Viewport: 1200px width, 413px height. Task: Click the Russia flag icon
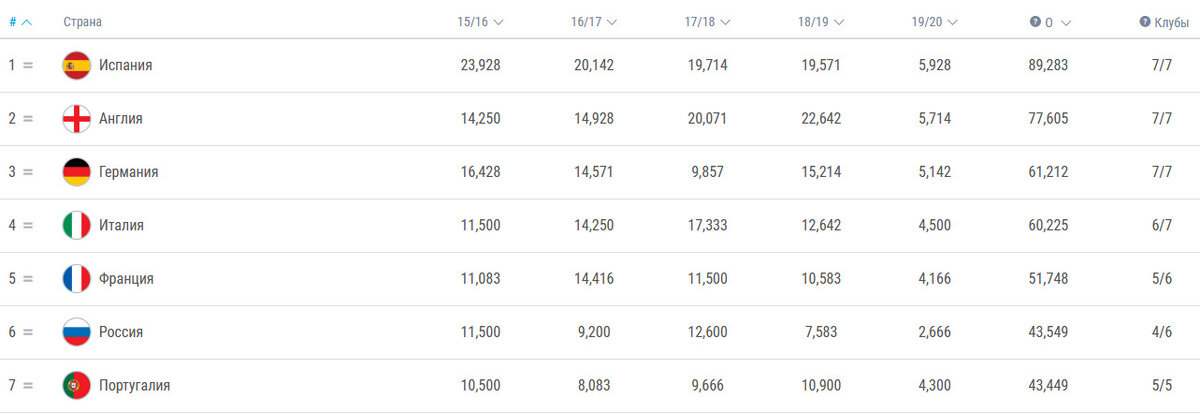(x=76, y=332)
